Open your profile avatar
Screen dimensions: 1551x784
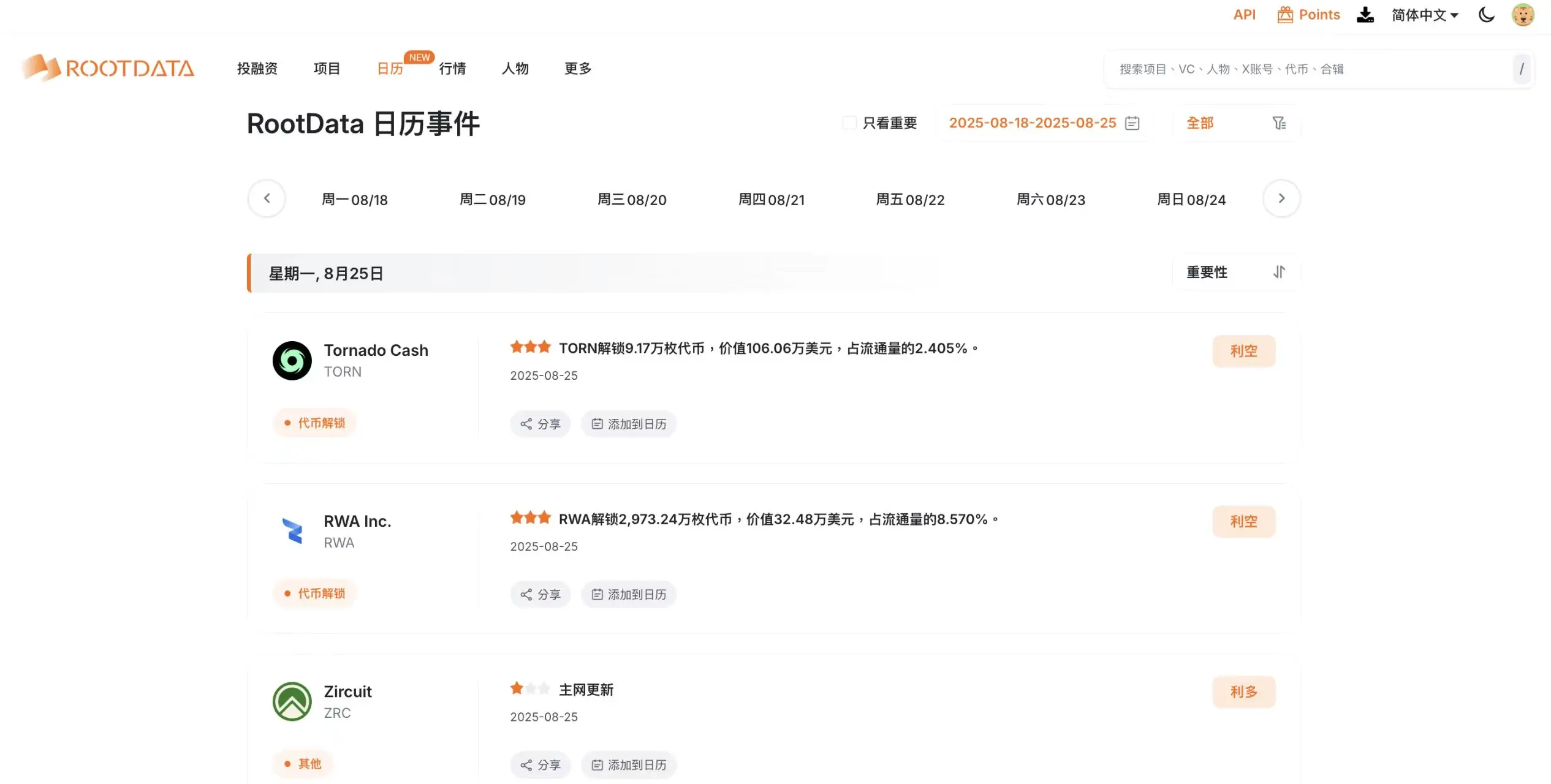click(1524, 14)
